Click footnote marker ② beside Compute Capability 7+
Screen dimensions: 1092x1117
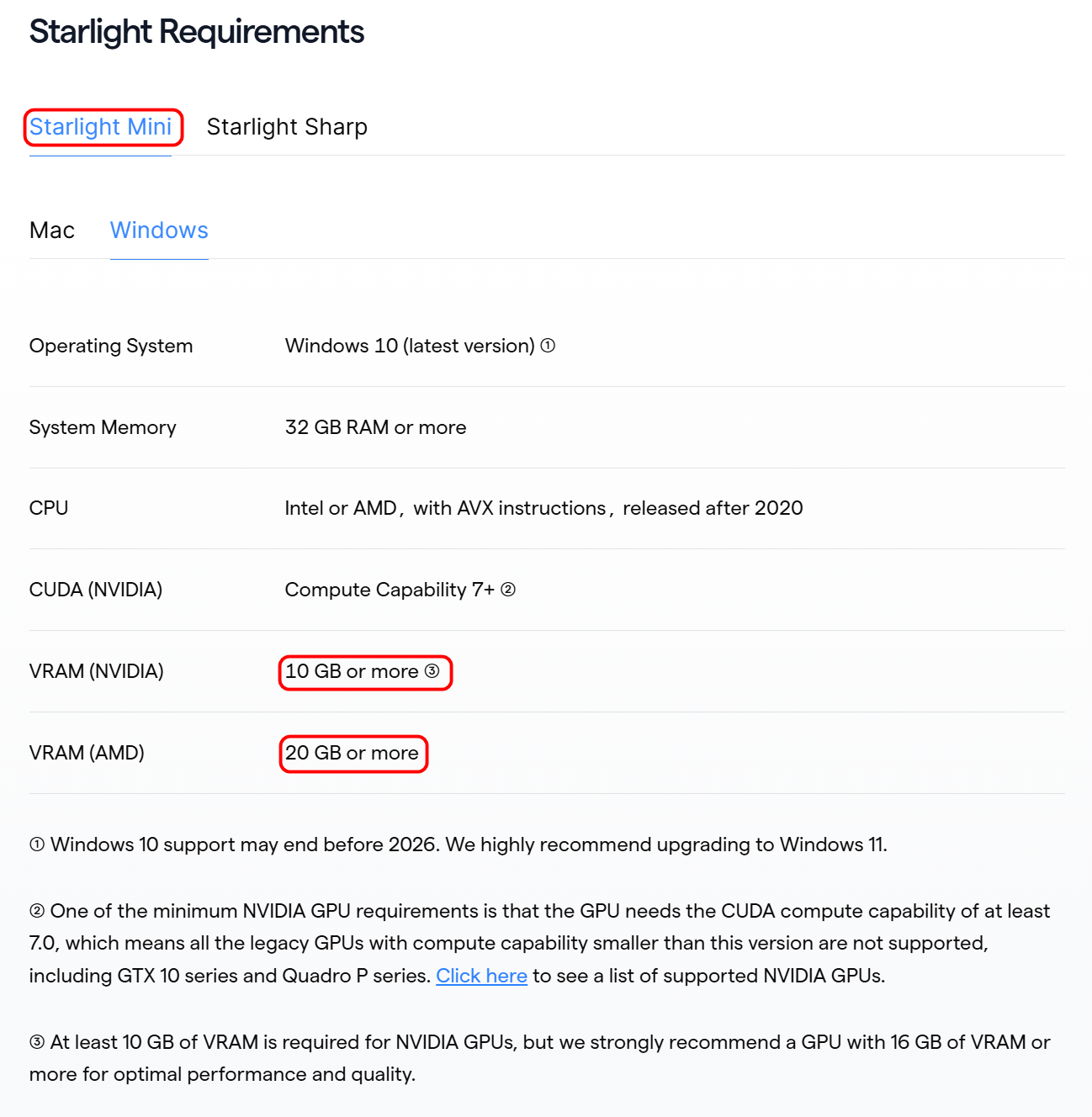(x=508, y=590)
